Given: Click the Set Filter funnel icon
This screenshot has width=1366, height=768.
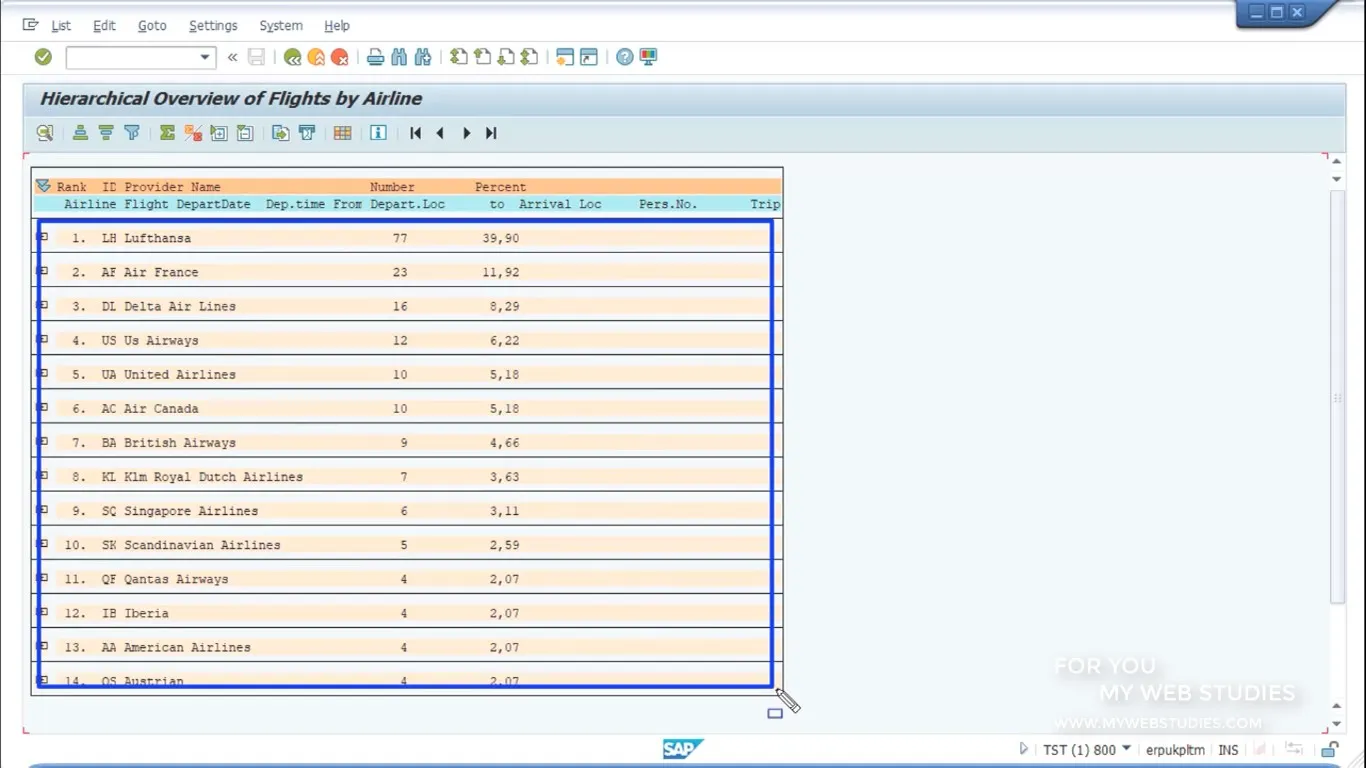Looking at the screenshot, I should point(132,133).
